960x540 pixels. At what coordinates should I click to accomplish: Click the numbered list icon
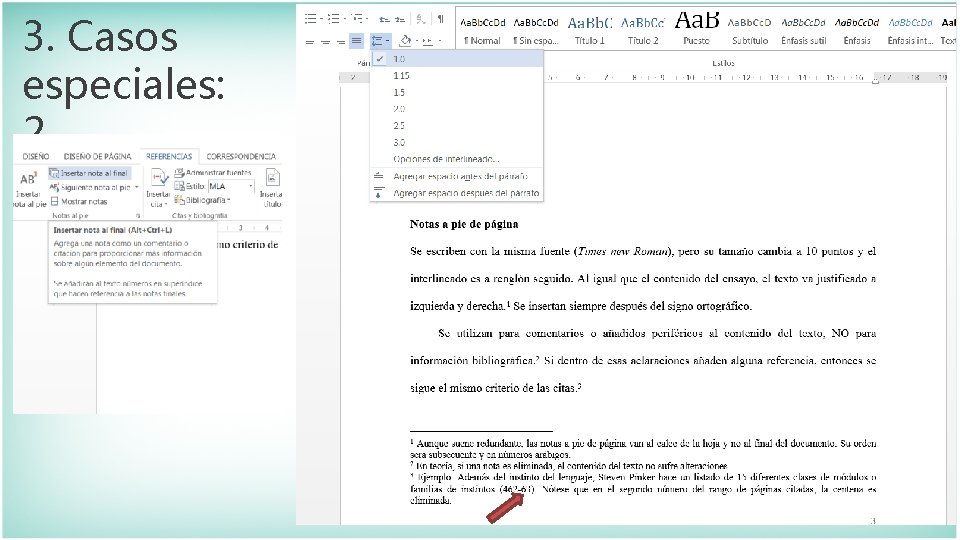coord(334,19)
